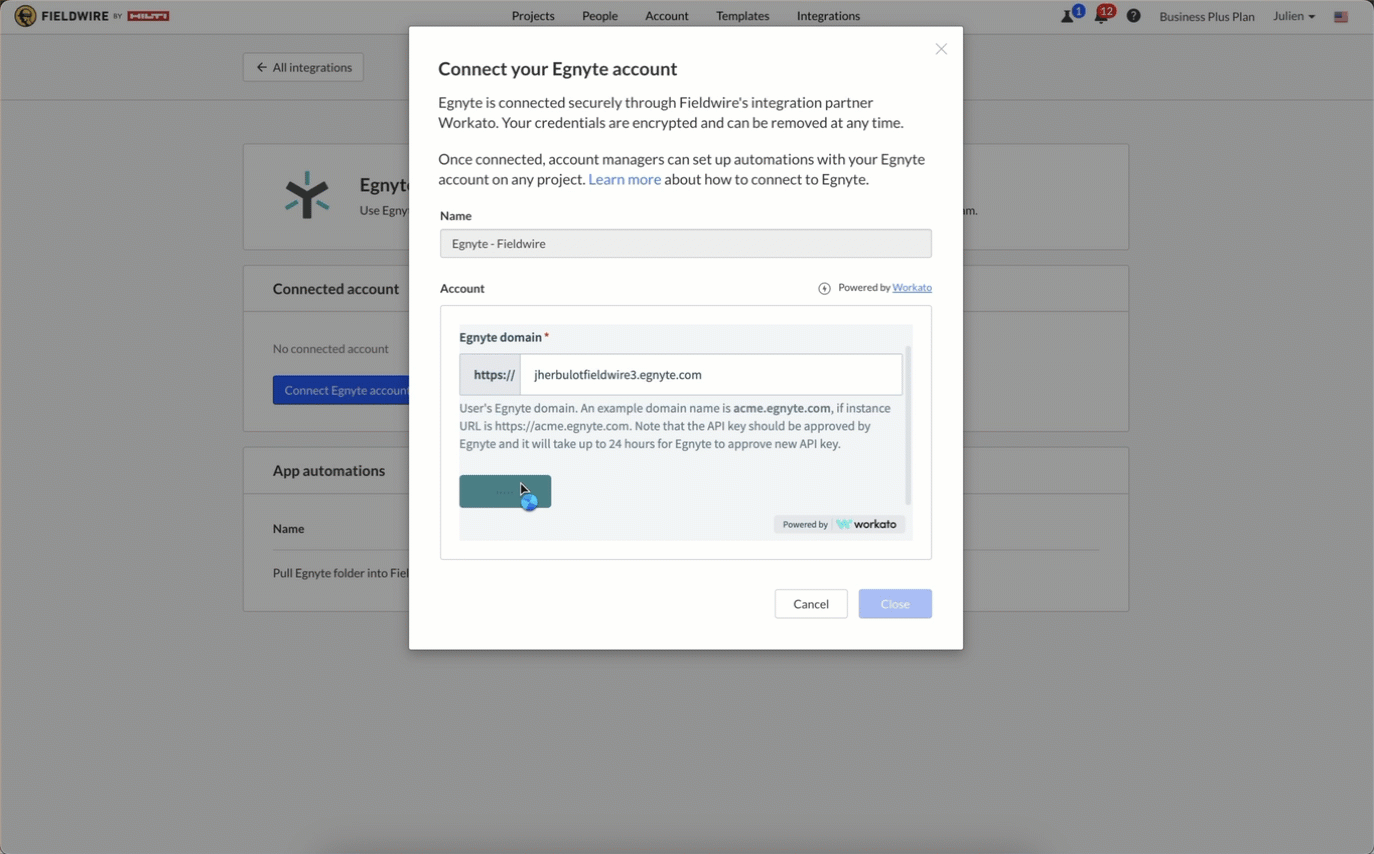Open the Templates menu item
The height and width of the screenshot is (854, 1374).
pyautogui.click(x=742, y=16)
